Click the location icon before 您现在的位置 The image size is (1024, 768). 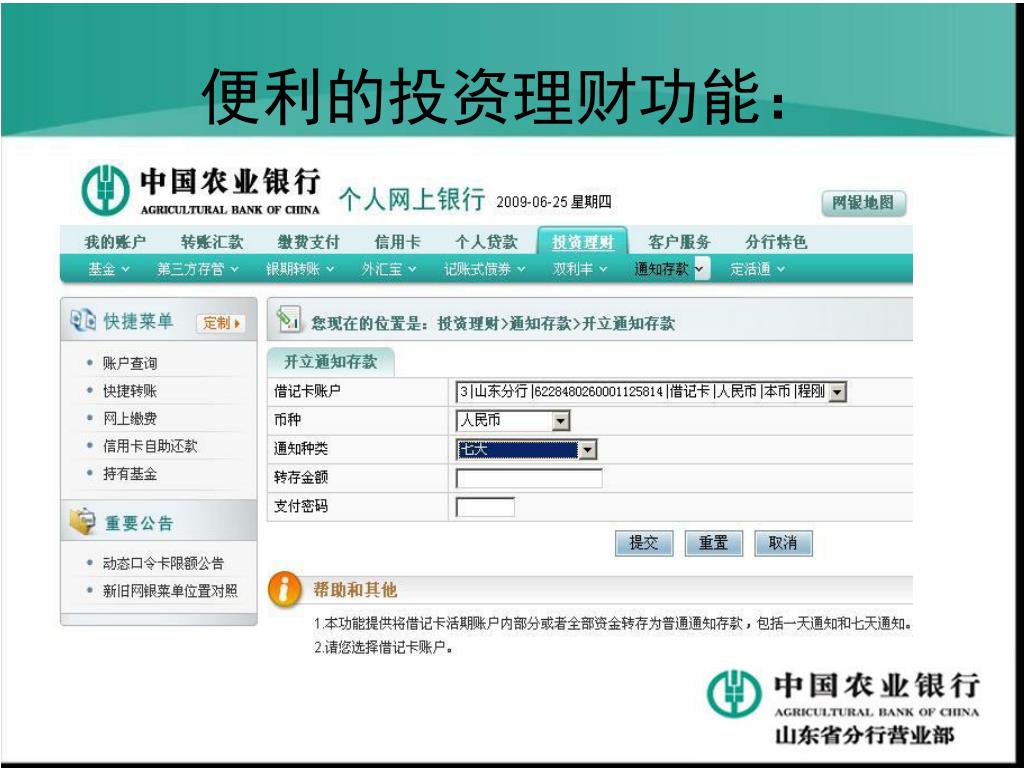[x=288, y=319]
